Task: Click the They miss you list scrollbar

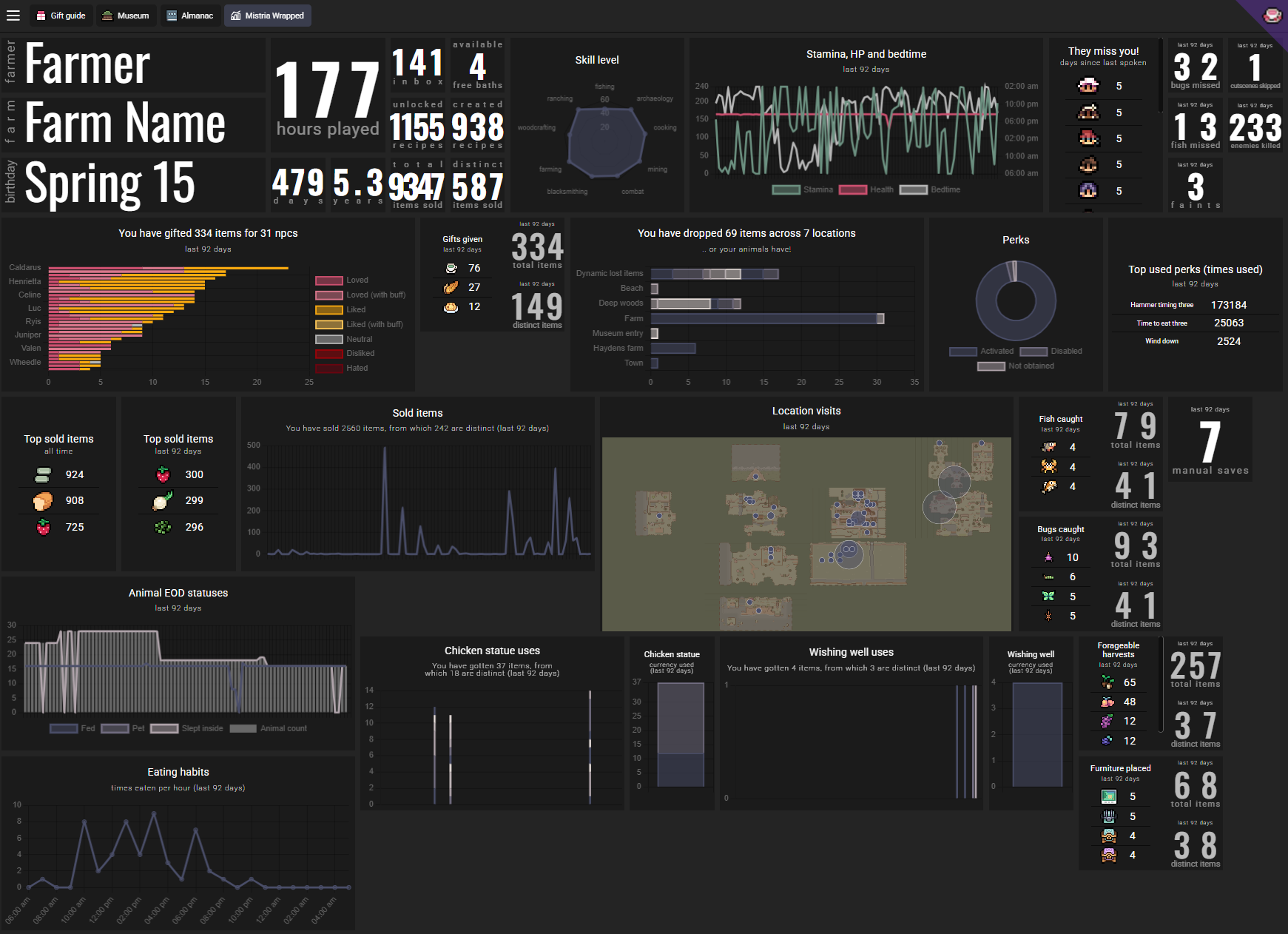Action: [x=1160, y=75]
